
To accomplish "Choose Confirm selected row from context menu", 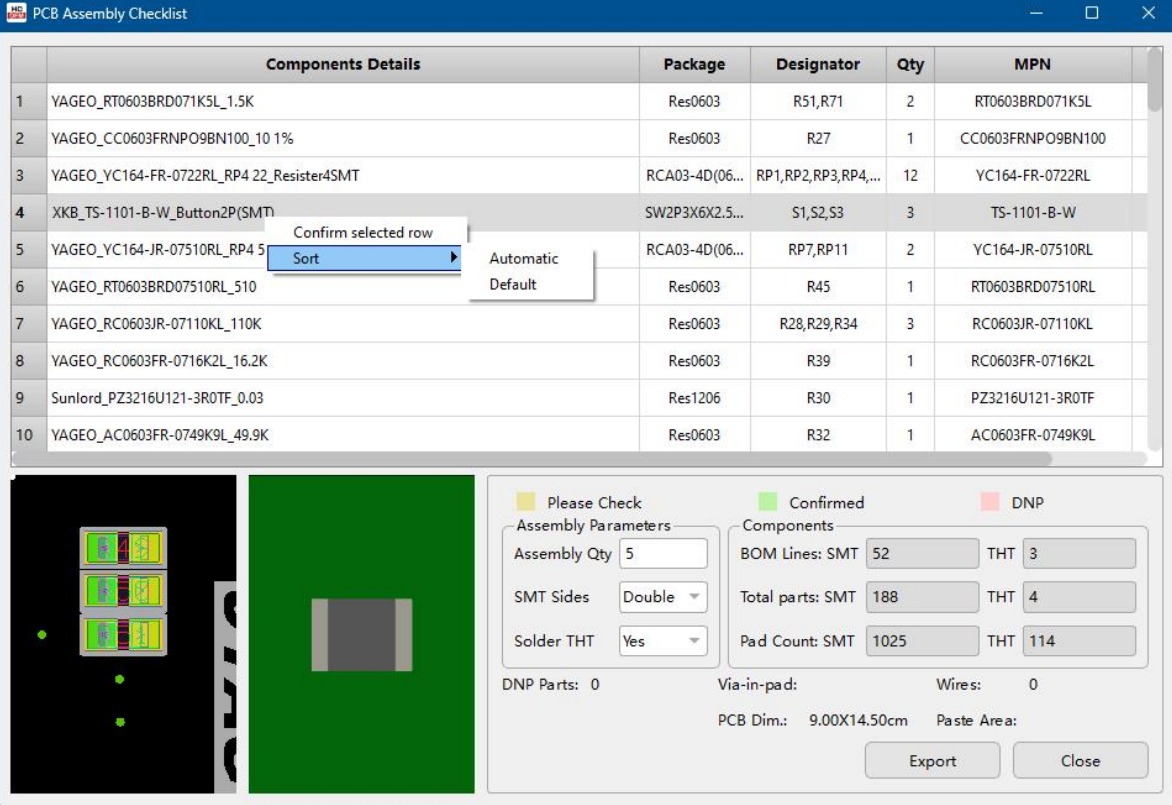I will click(363, 232).
